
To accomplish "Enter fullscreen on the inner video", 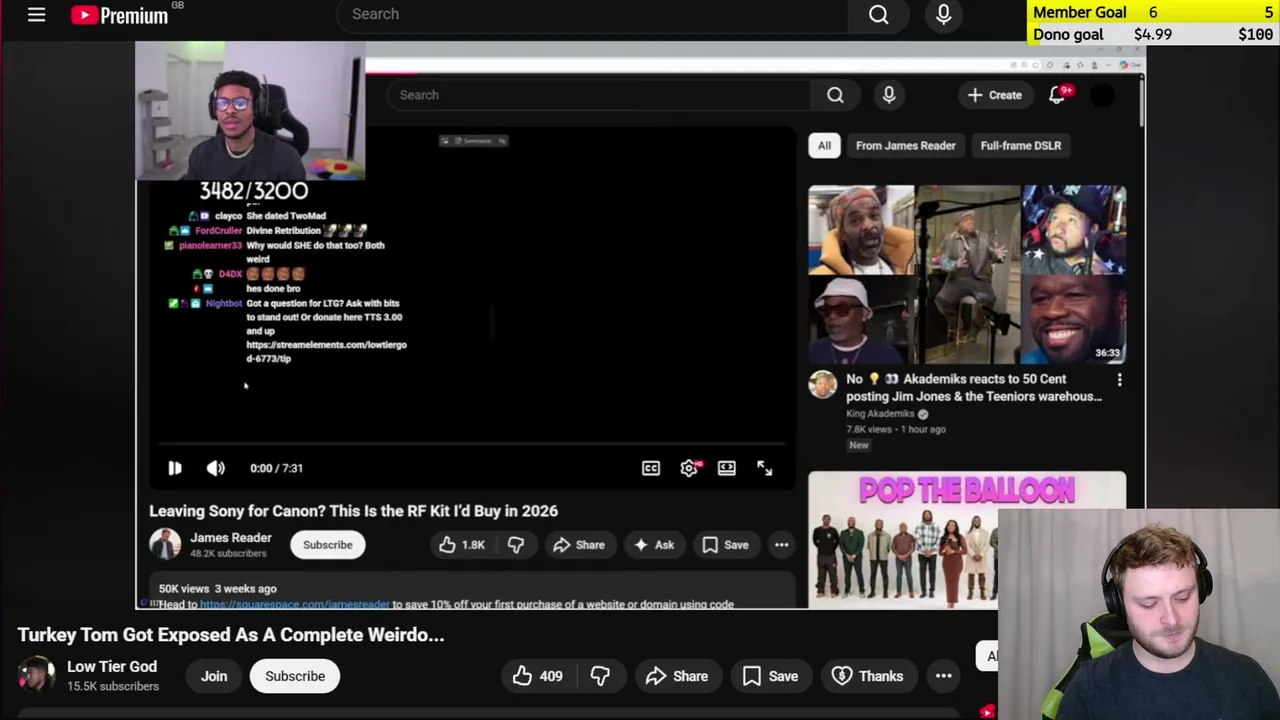I will 764,468.
